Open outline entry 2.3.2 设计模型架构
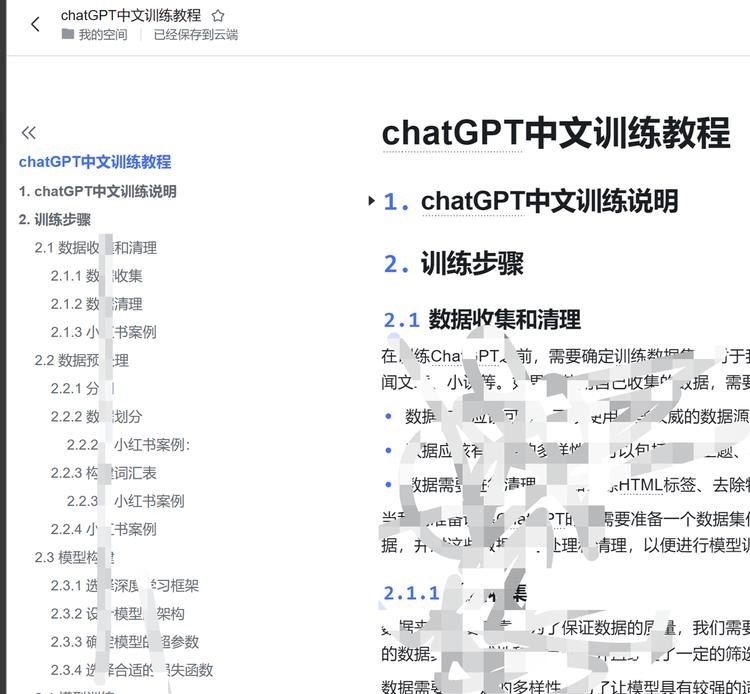This screenshot has height=694, width=750. tap(118, 614)
